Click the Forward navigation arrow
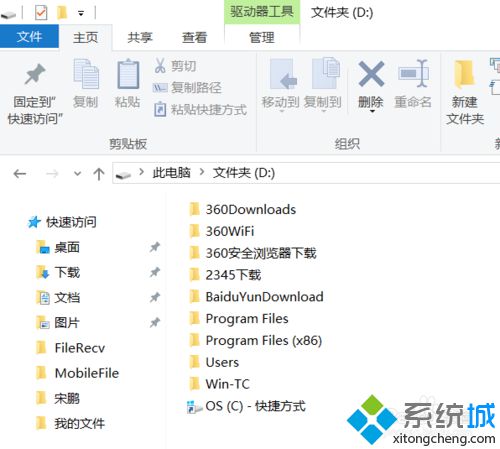500x449 pixels. 52,173
